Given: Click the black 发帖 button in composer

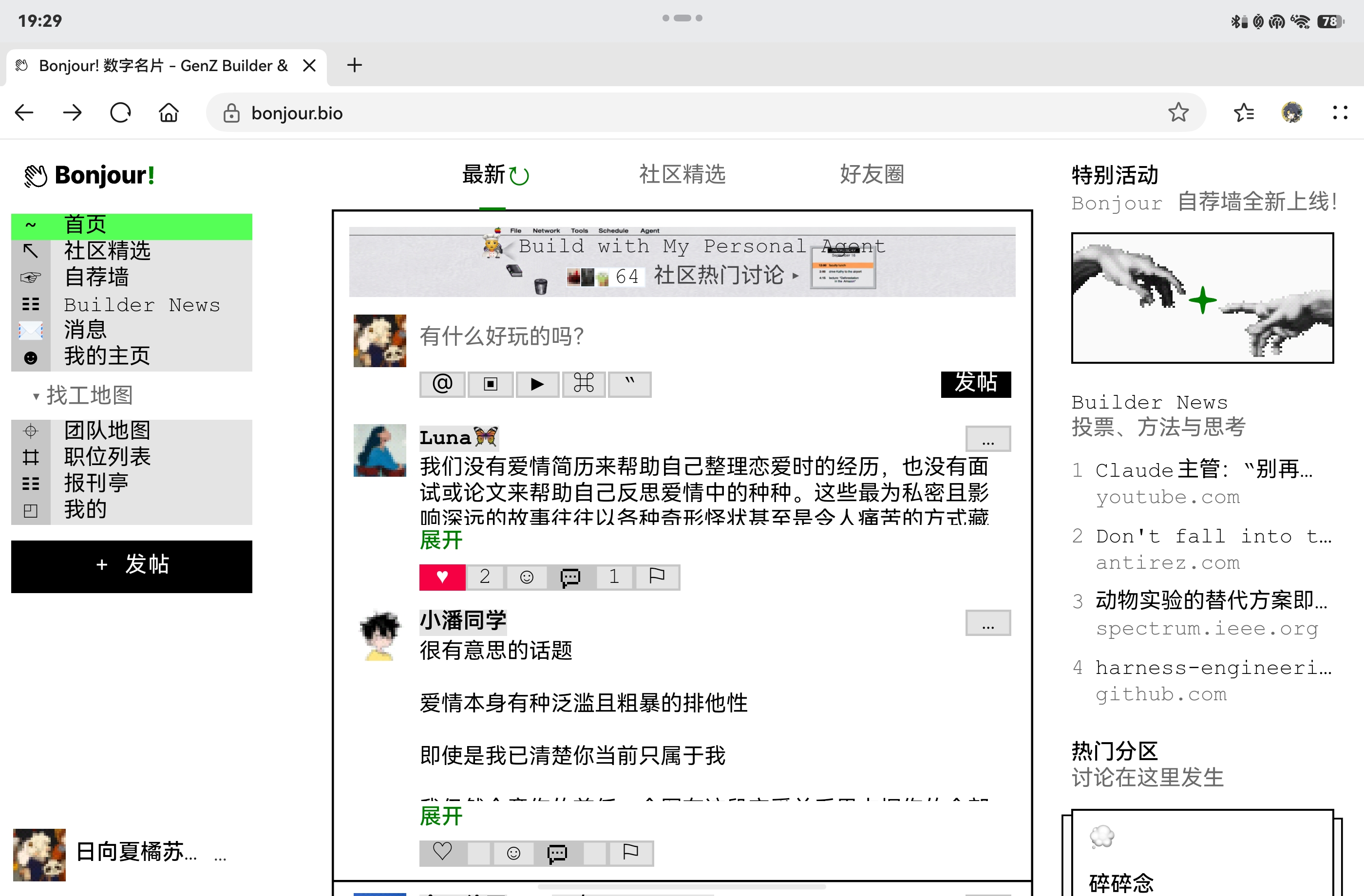Looking at the screenshot, I should point(976,383).
